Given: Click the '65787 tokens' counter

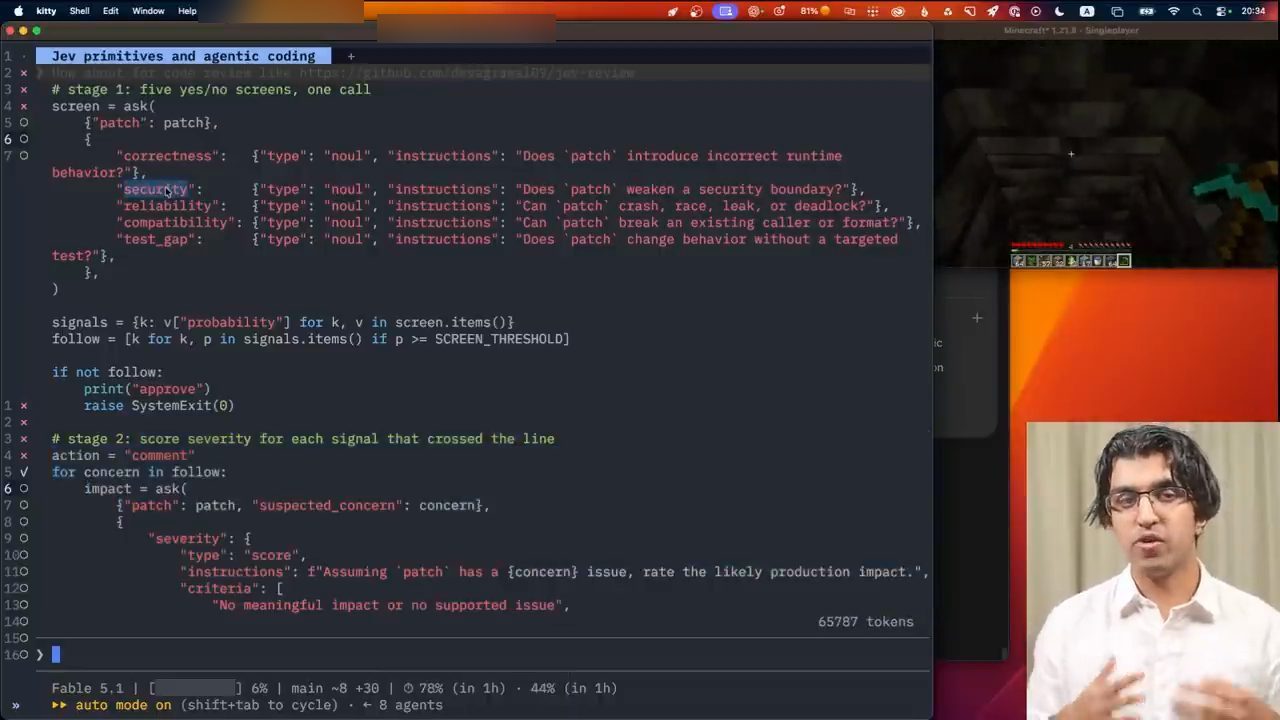Looking at the screenshot, I should coord(865,622).
